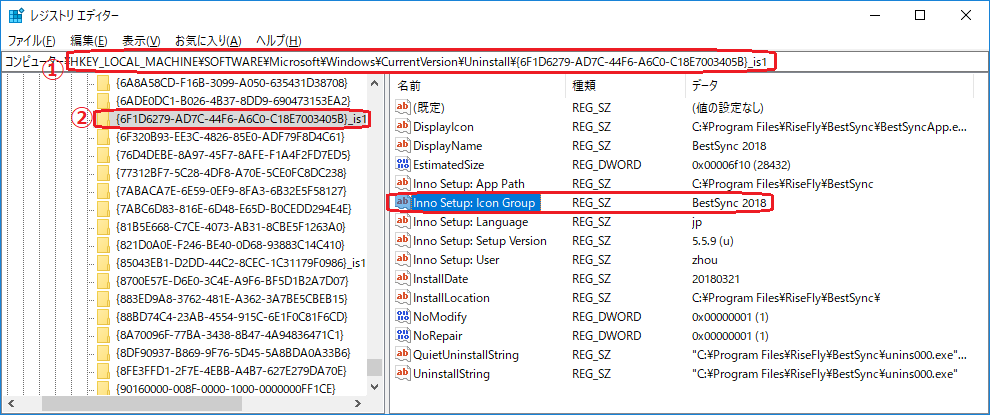
Task: Select key {90160000-008F-0000-1000-0000000FF1CE}
Action: (x=225, y=387)
